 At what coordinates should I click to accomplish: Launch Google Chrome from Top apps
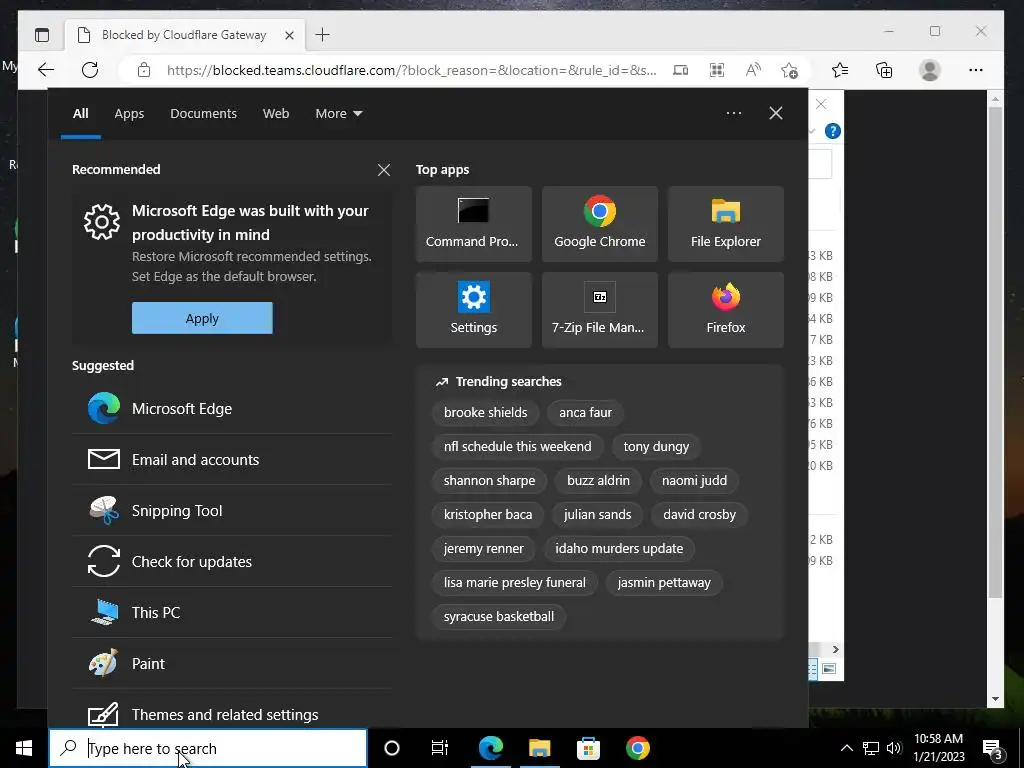[x=600, y=224]
